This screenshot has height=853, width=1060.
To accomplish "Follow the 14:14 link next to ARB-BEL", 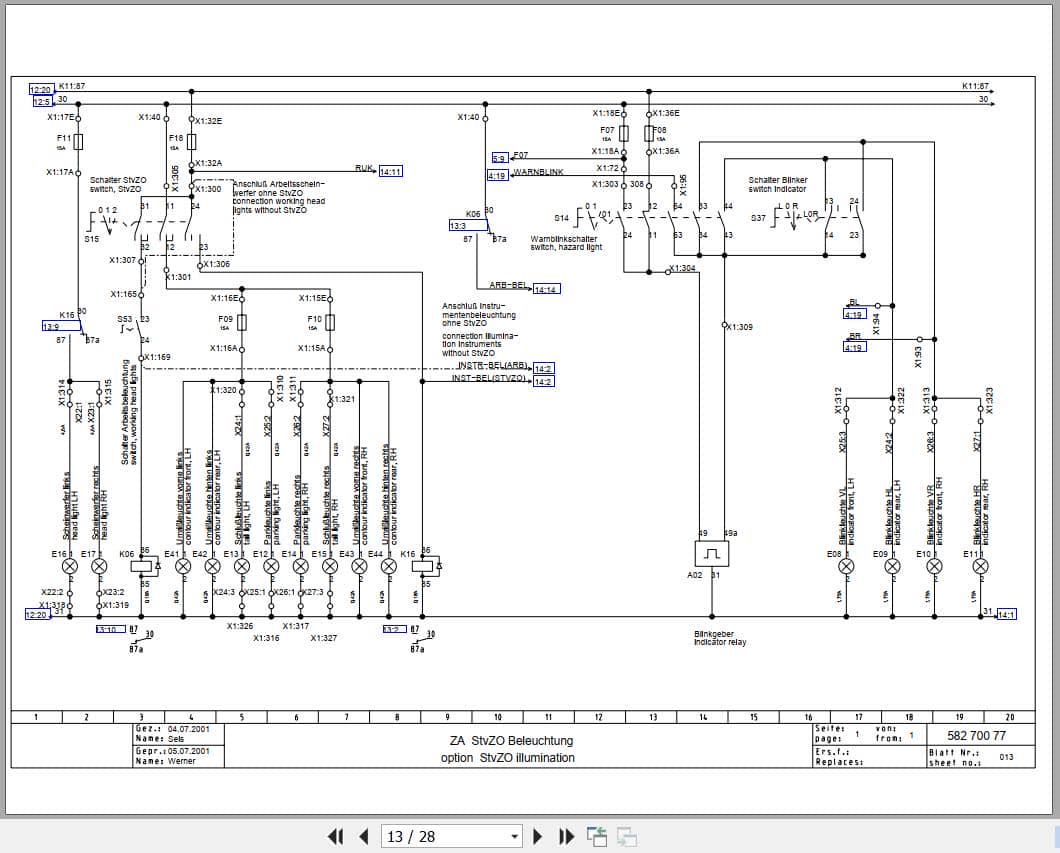I will coord(546,289).
